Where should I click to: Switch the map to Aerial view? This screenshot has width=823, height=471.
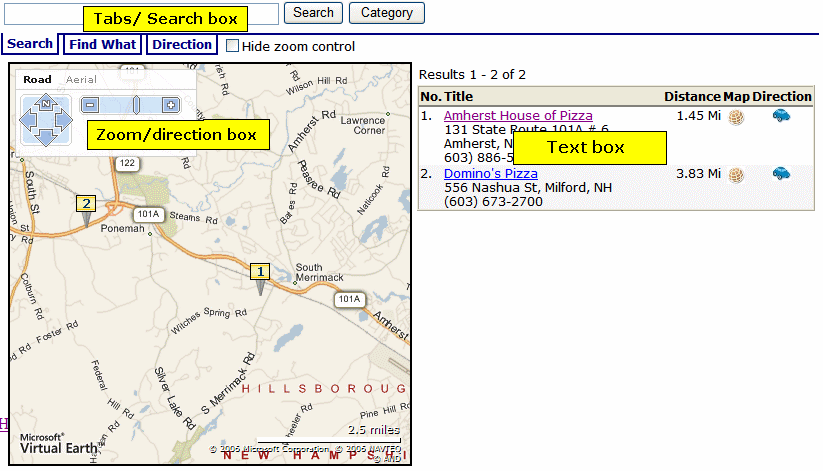point(81,79)
